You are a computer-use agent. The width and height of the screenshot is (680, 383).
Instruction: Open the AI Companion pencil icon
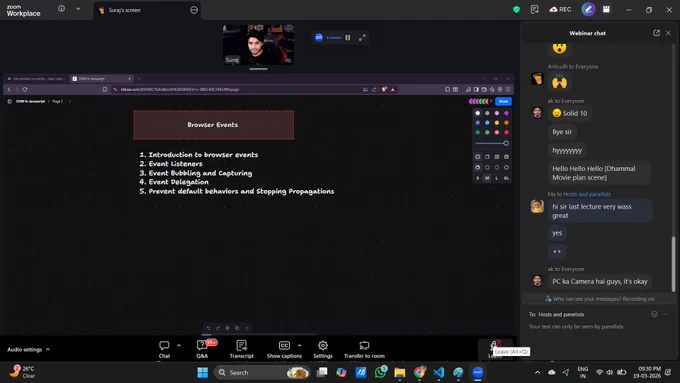click(x=588, y=9)
